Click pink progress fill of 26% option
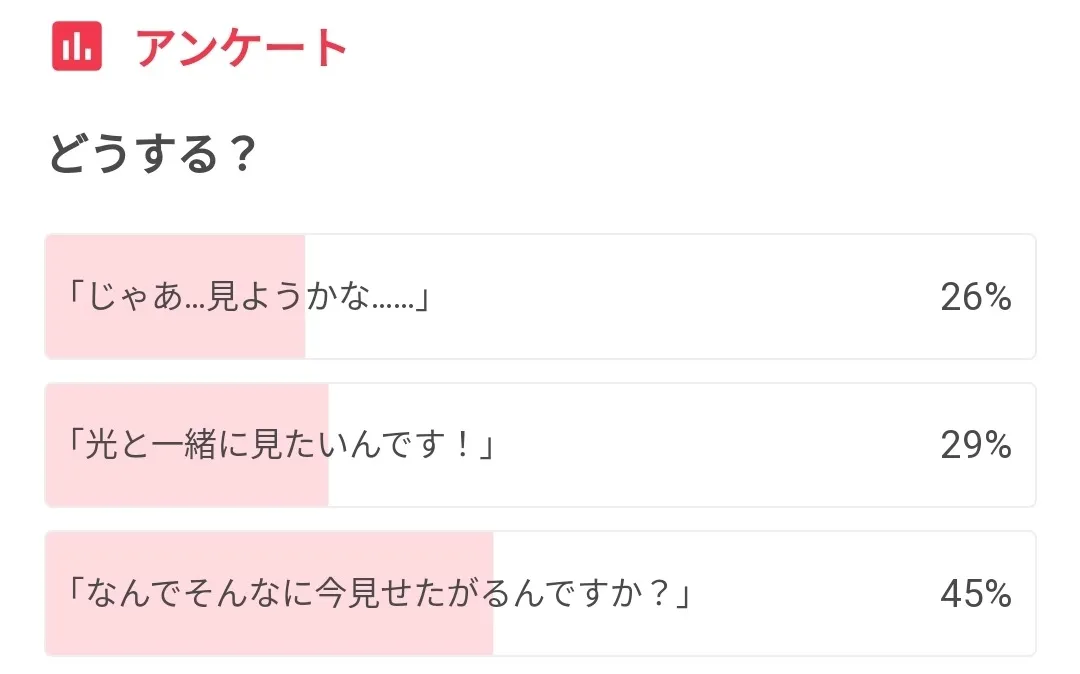Viewport: 1080px width, 674px height. tap(175, 330)
